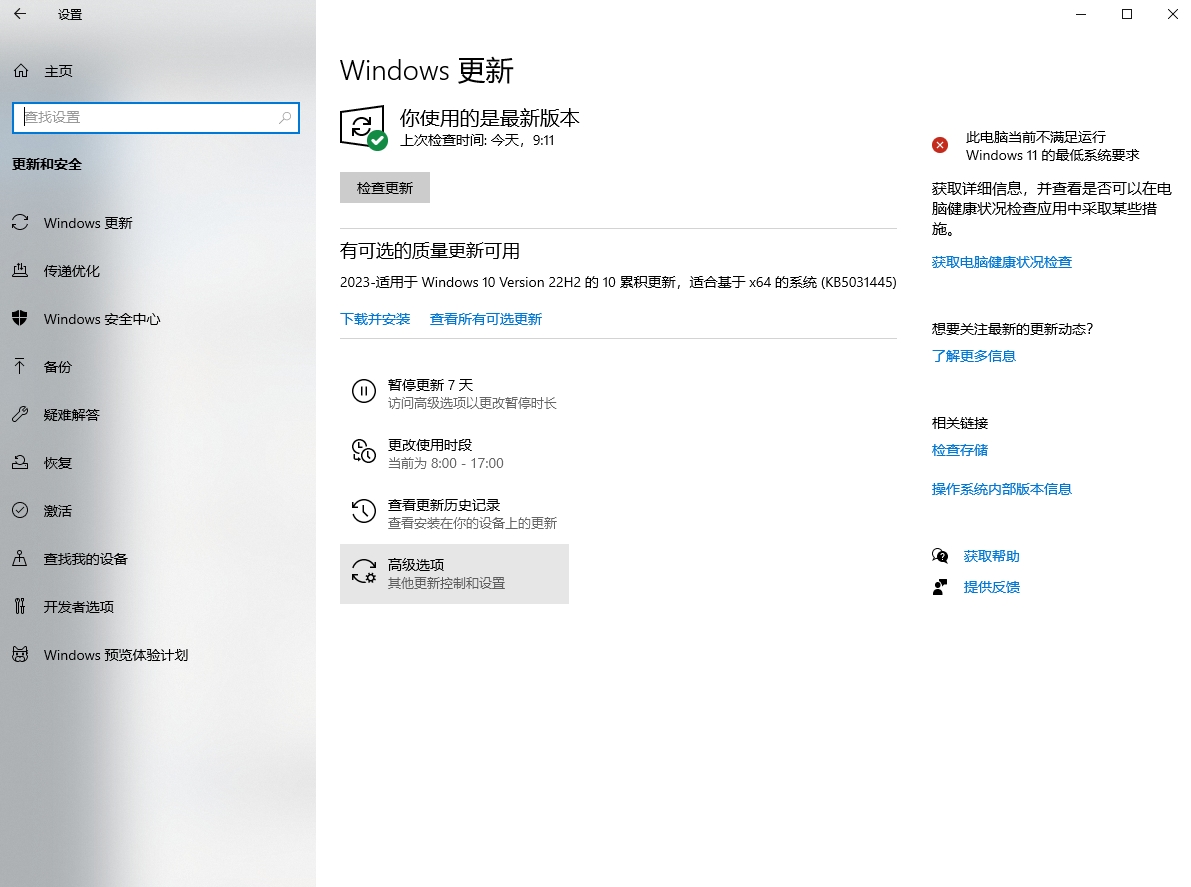Click the KB5031445 update description text
Viewport: 1191px width, 887px height.
[x=618, y=282]
